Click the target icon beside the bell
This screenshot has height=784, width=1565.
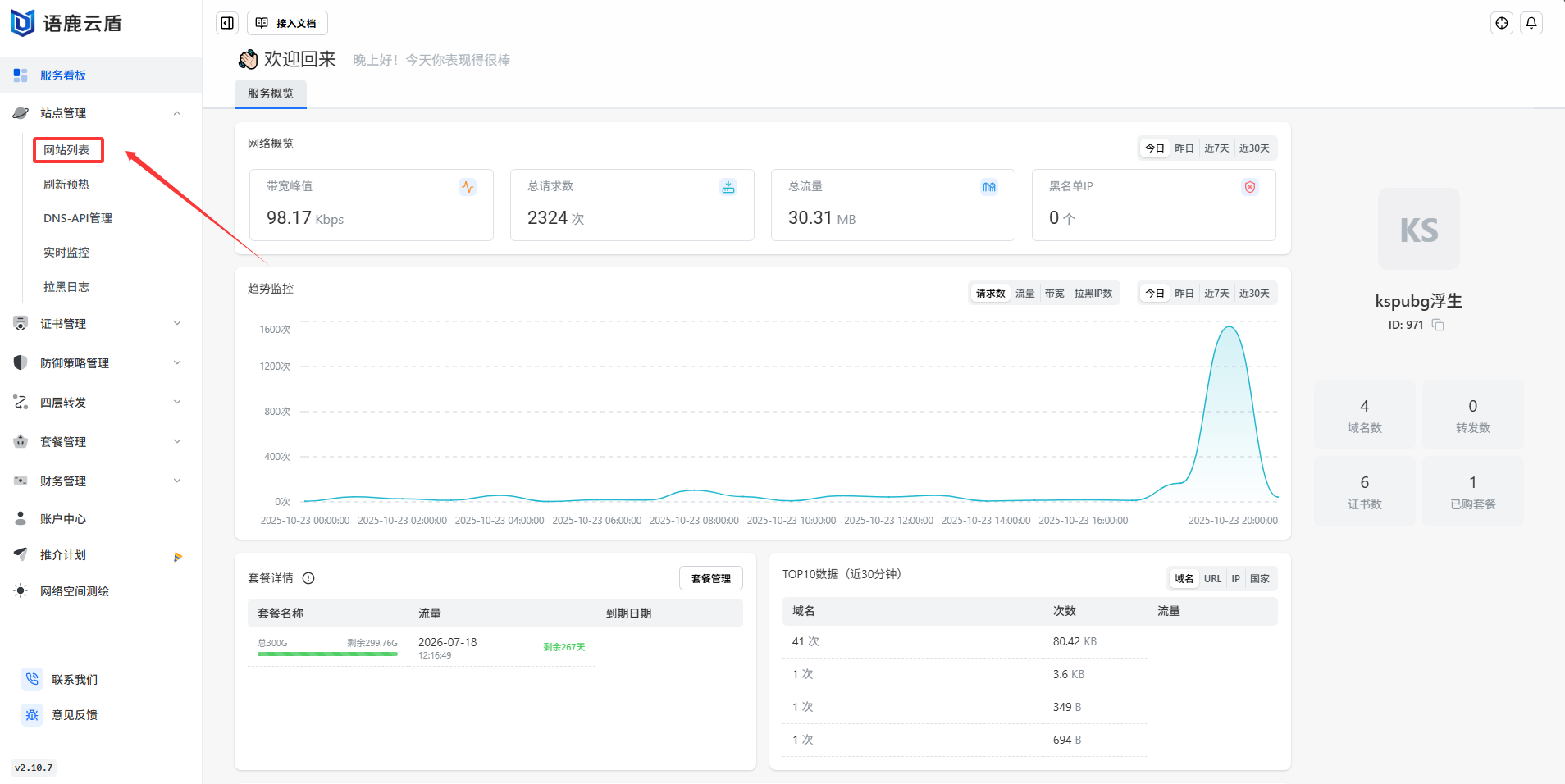[1501, 23]
